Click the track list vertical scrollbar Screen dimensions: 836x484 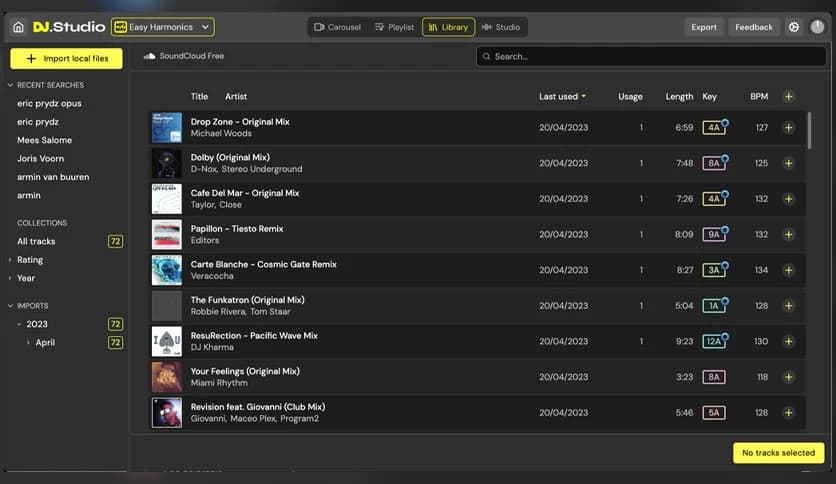click(808, 130)
